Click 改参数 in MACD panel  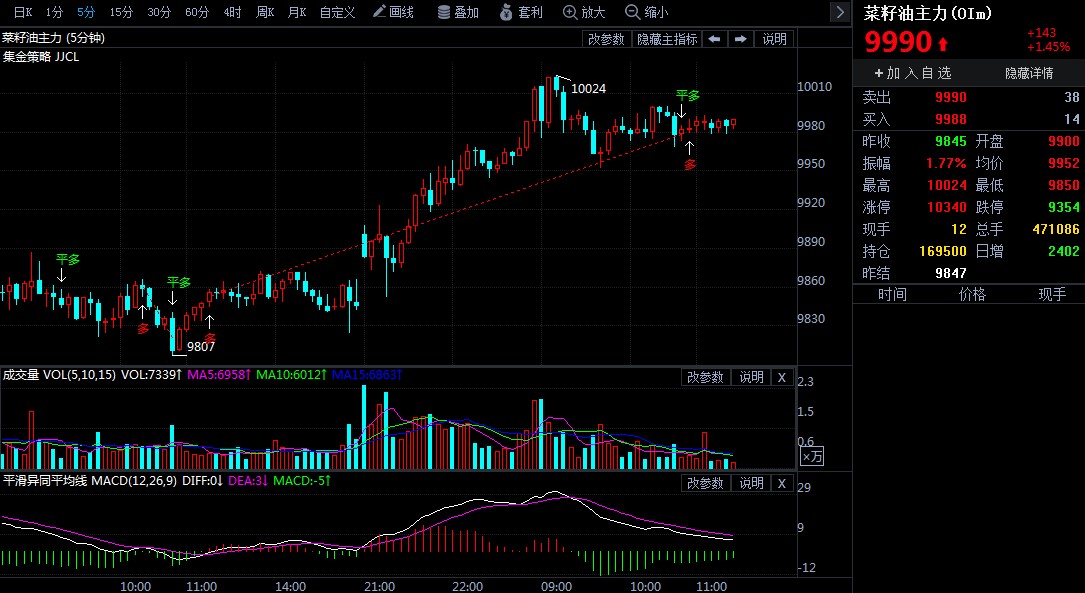[705, 483]
